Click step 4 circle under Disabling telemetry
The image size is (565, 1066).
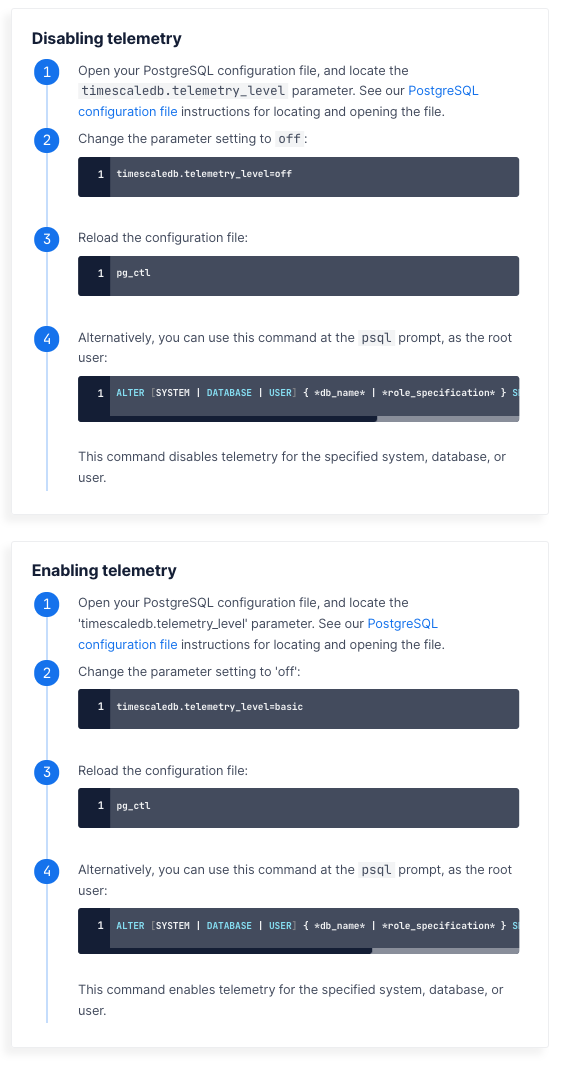(46, 339)
